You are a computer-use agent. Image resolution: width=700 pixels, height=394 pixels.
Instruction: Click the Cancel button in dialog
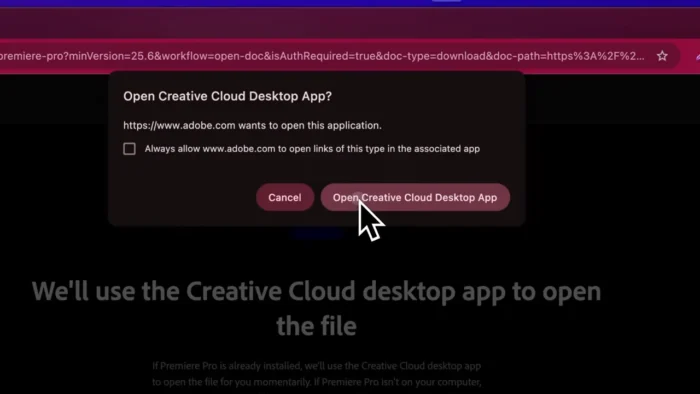[285, 197]
